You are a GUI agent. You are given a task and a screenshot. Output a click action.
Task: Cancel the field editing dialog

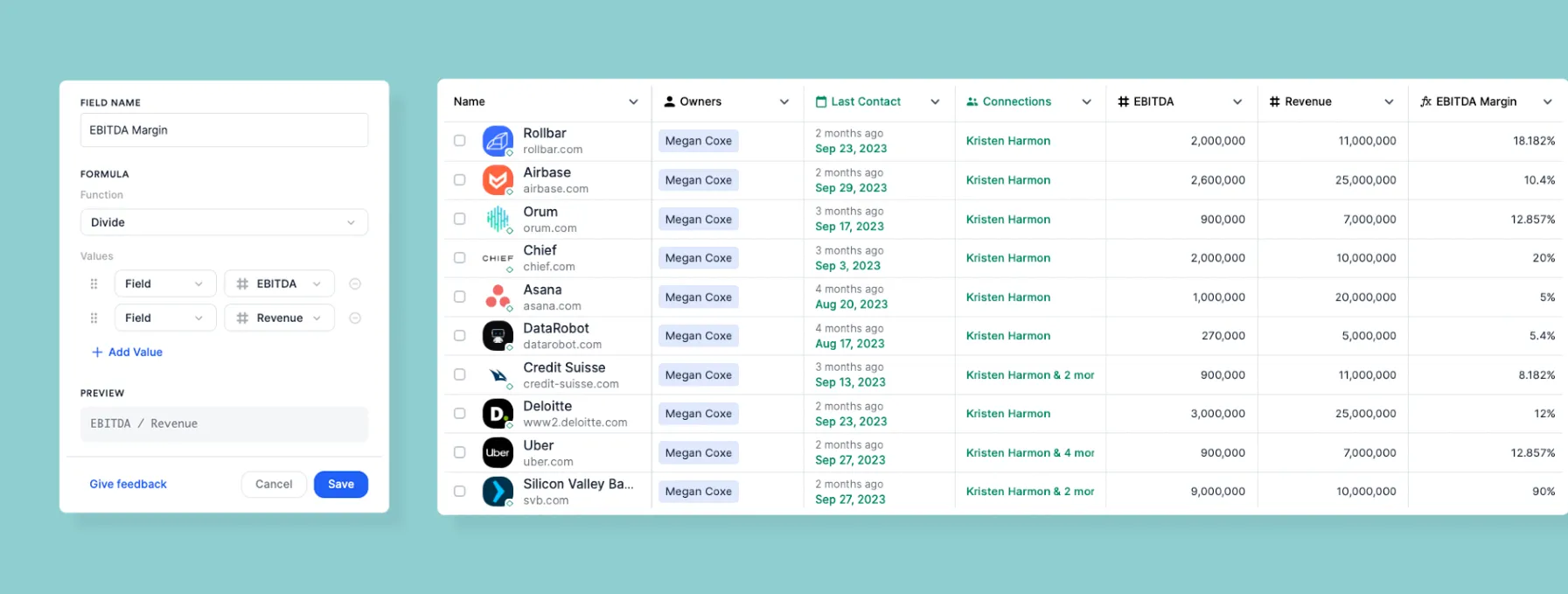click(x=274, y=484)
